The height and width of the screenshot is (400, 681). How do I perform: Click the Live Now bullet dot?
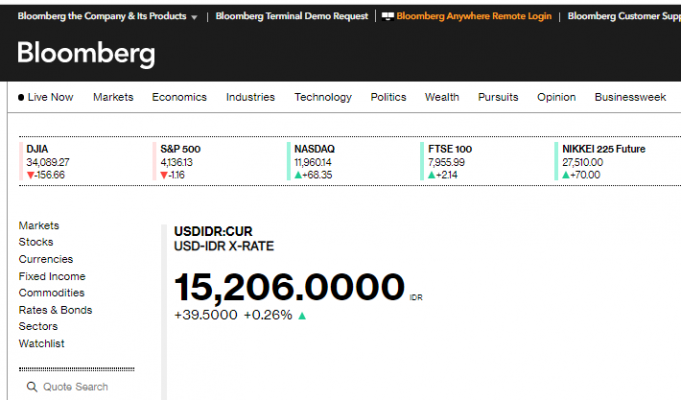point(21,97)
